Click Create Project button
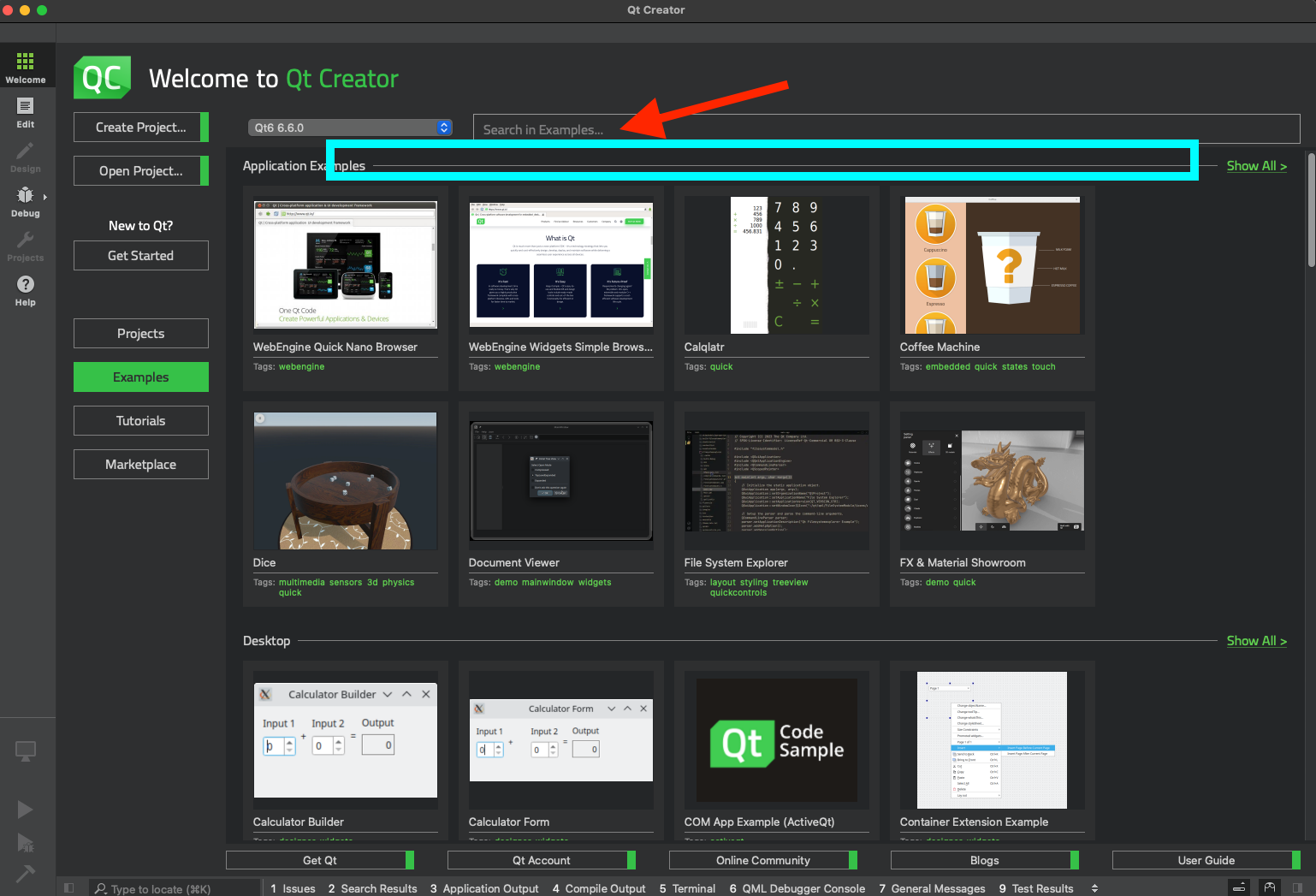Image resolution: width=1316 pixels, height=896 pixels. pos(141,127)
